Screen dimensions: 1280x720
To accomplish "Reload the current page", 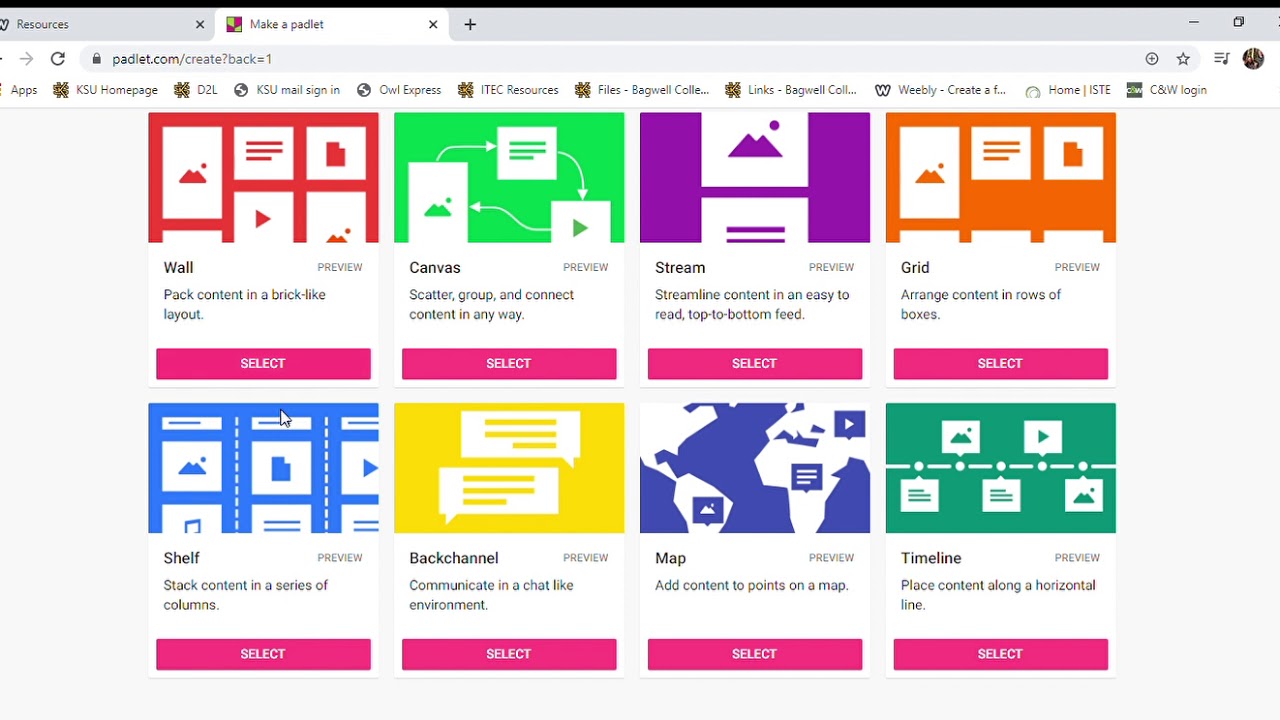I will pyautogui.click(x=58, y=59).
